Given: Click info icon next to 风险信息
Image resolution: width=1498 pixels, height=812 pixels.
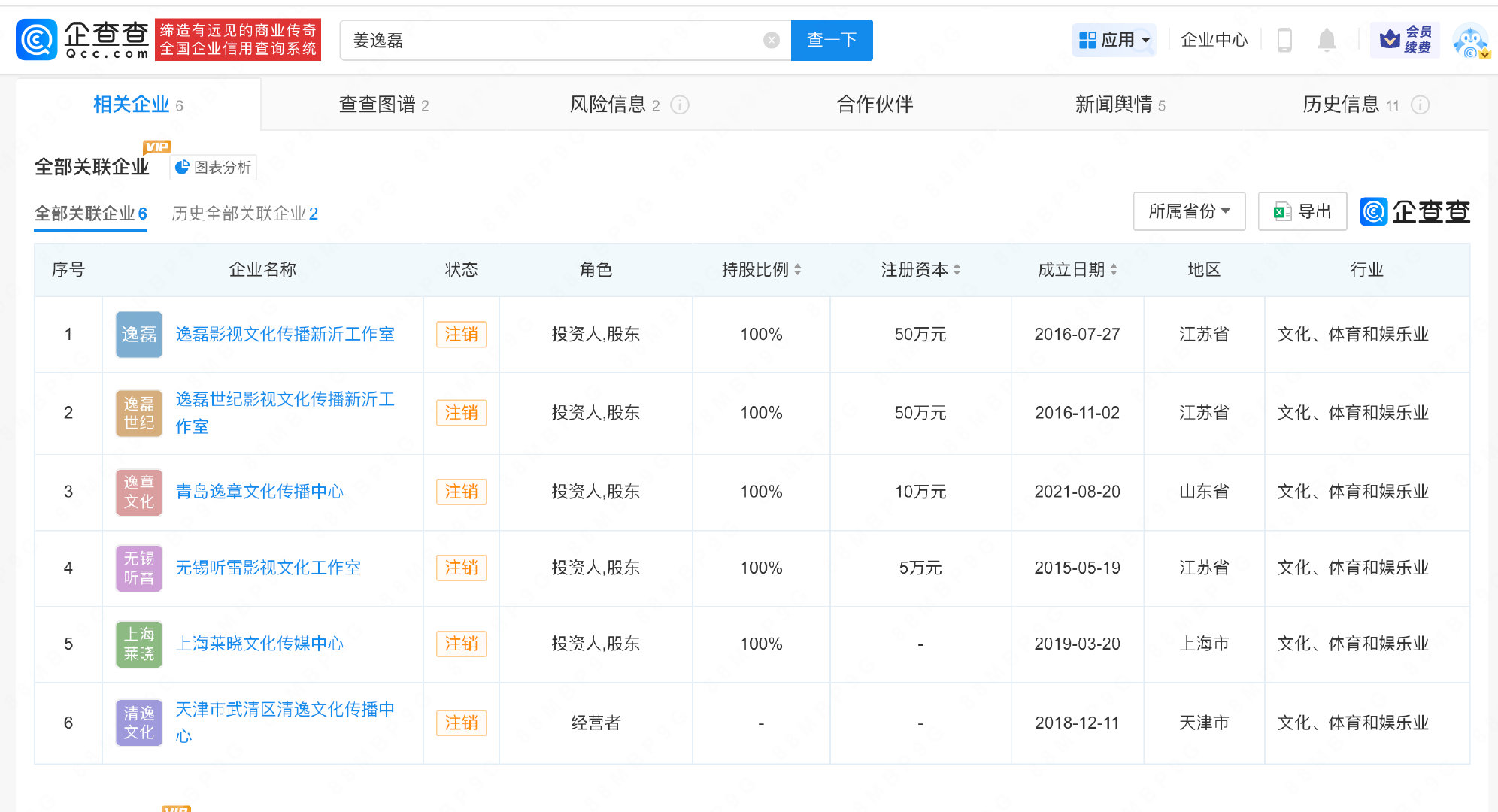Looking at the screenshot, I should pos(680,105).
